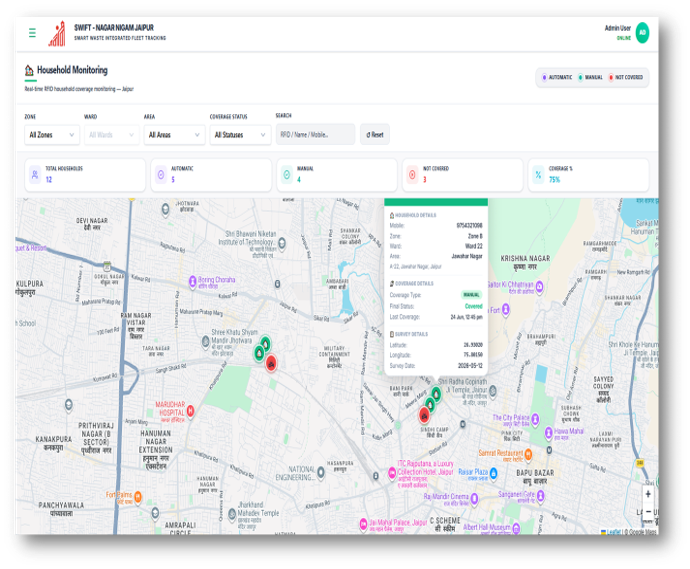690x569 pixels.
Task: Click the Shri Bhawani Niketan Institute pin
Action: tap(282, 242)
